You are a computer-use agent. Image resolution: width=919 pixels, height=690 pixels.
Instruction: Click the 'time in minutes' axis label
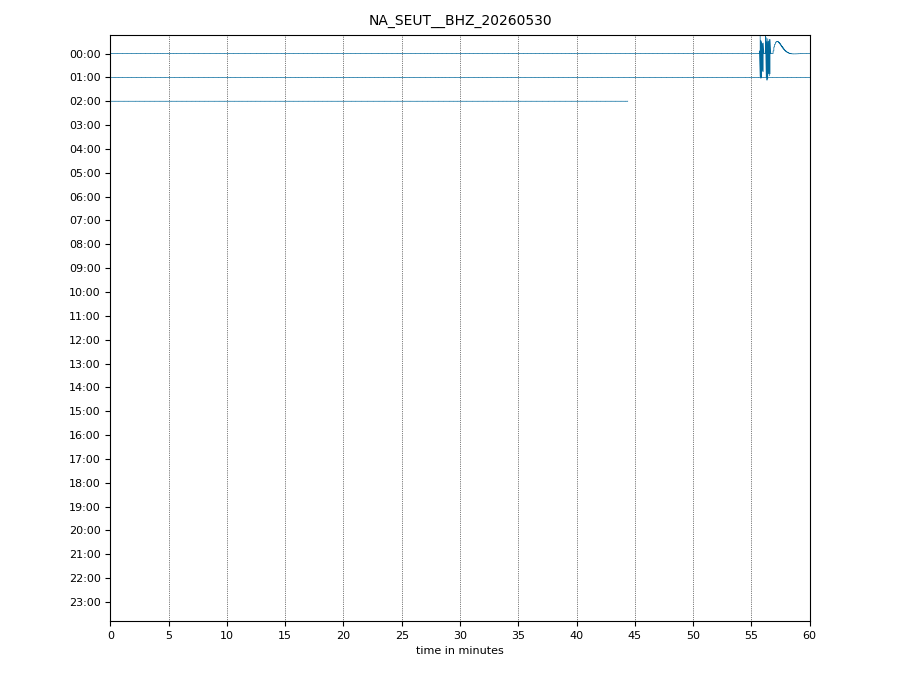point(460,650)
